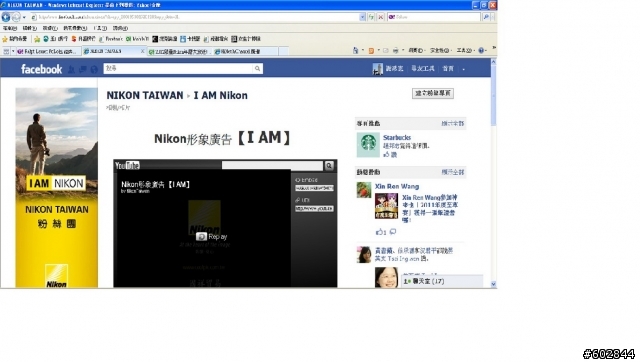
Task: Click the Facebook search magnifier icon
Action: coord(258,69)
